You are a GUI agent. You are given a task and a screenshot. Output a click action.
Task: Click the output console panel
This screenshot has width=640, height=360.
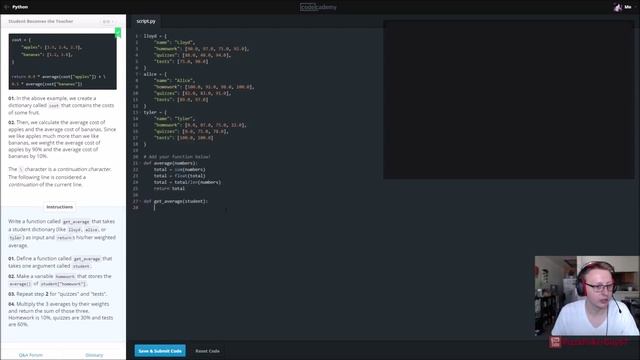(509, 100)
